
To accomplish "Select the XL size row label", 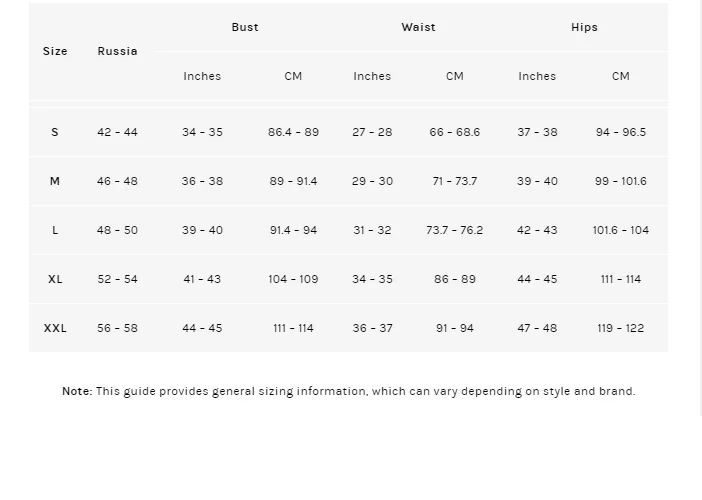I will [x=55, y=279].
